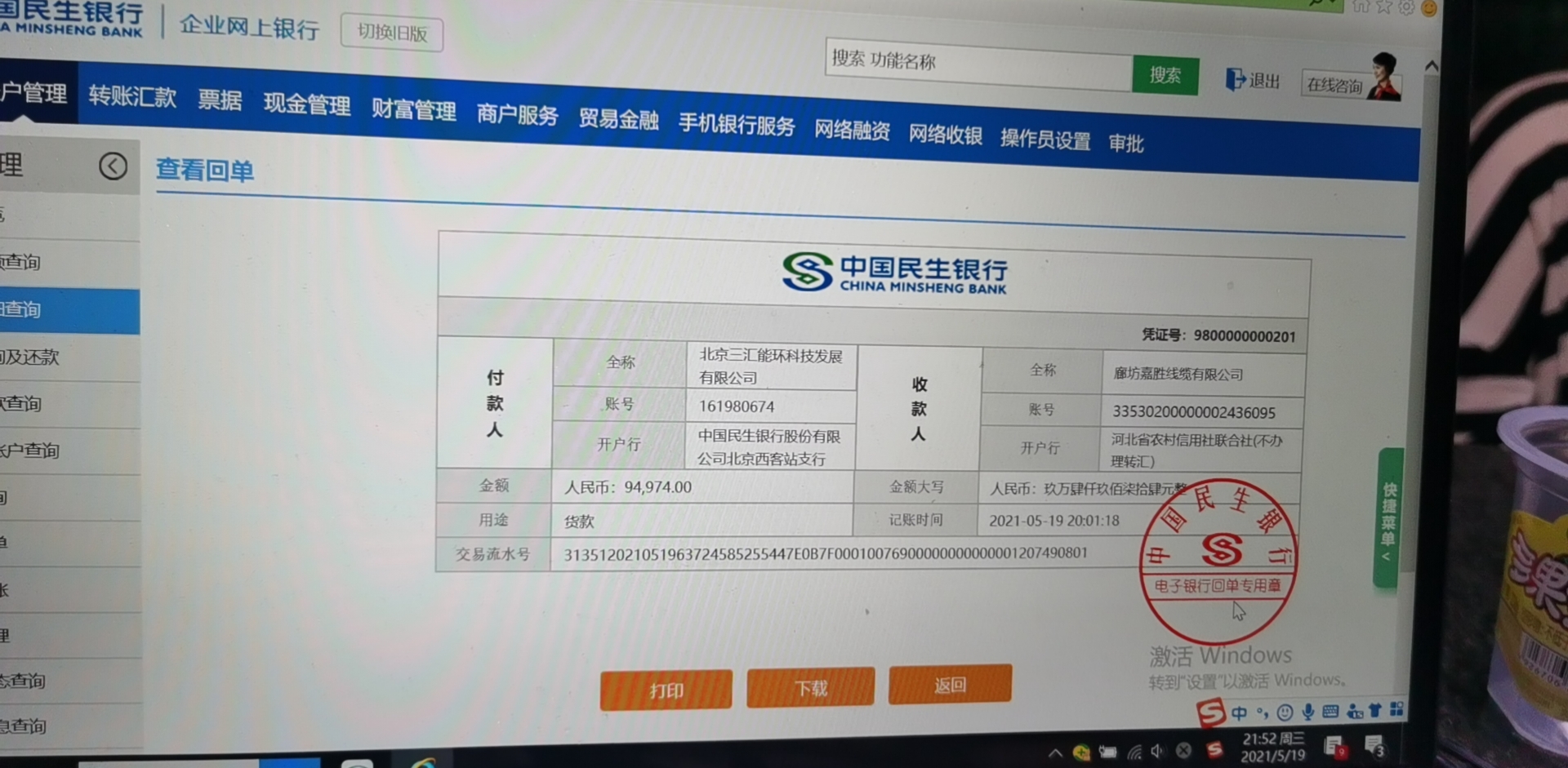Open the Sogou toolbox grid icon
The height and width of the screenshot is (768, 1568).
pos(1396,709)
